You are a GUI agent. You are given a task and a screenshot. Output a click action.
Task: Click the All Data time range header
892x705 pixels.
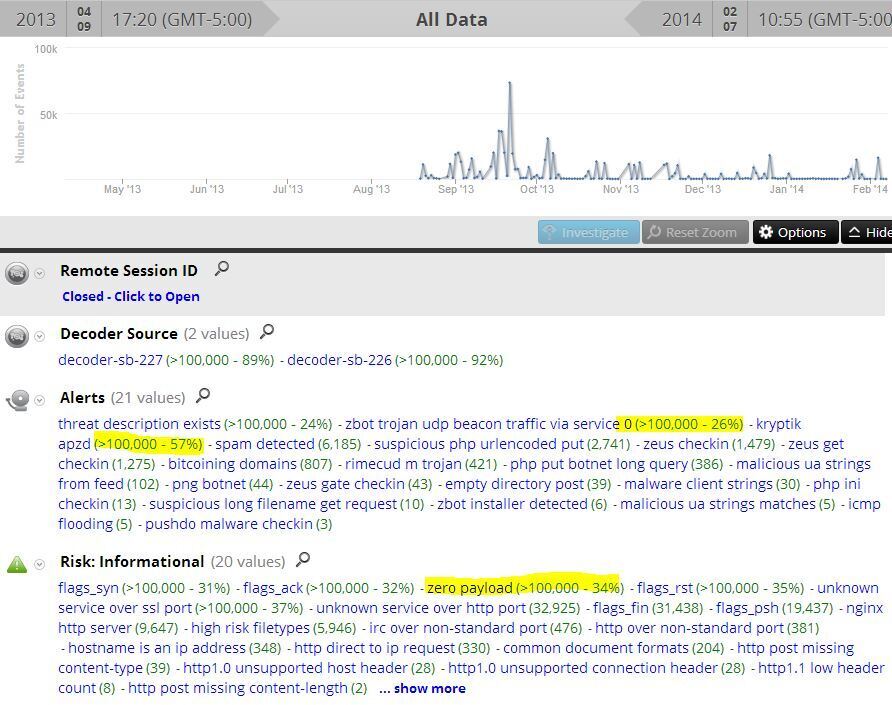pos(451,19)
